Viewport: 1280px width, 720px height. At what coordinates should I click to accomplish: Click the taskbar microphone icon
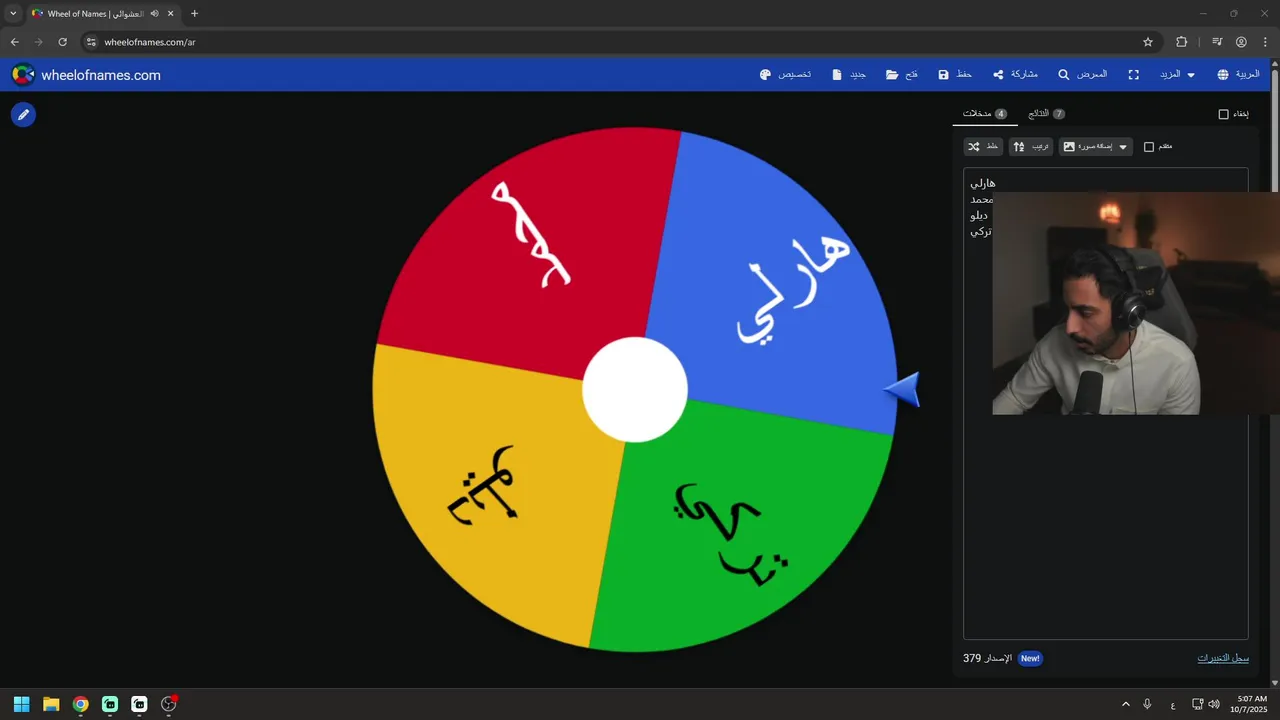point(1147,704)
